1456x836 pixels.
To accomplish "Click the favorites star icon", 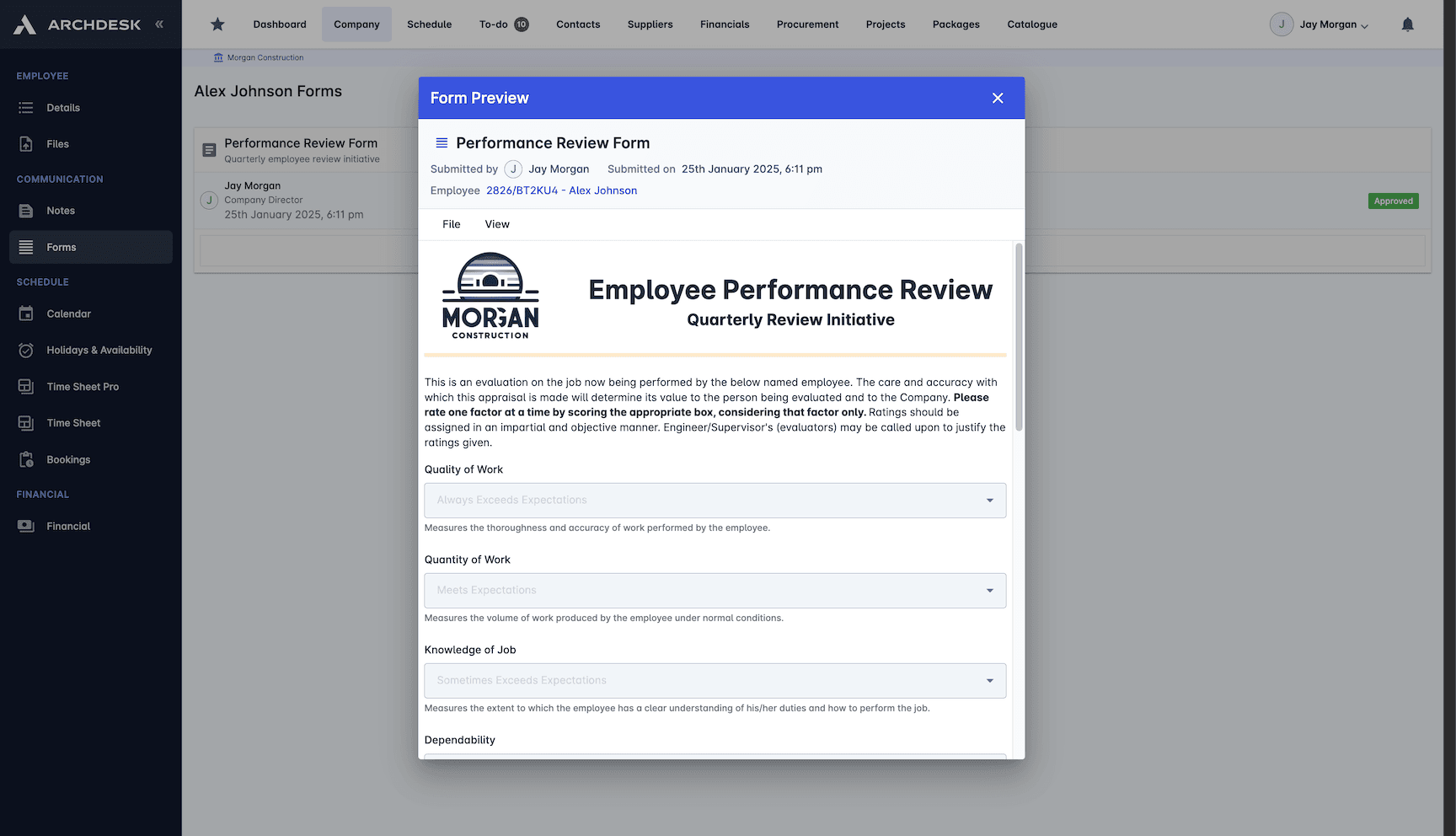I will pos(217,24).
